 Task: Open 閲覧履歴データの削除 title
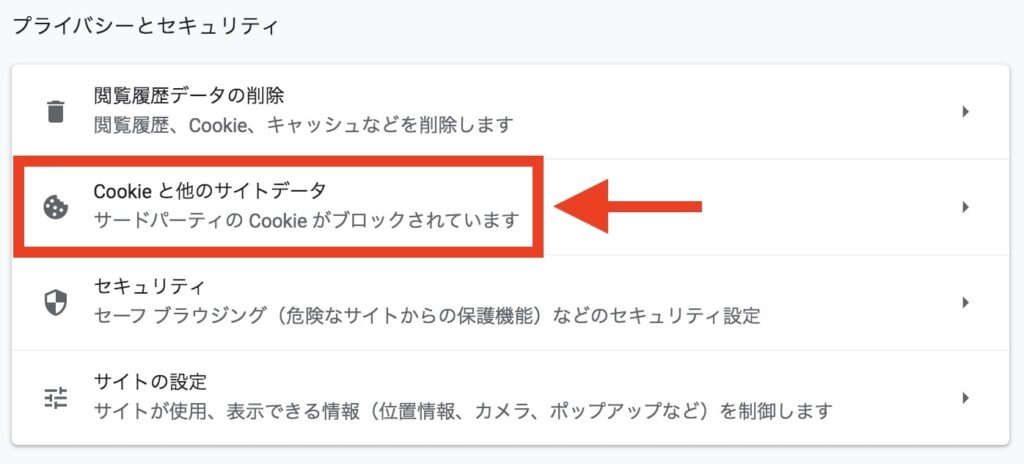pos(189,97)
